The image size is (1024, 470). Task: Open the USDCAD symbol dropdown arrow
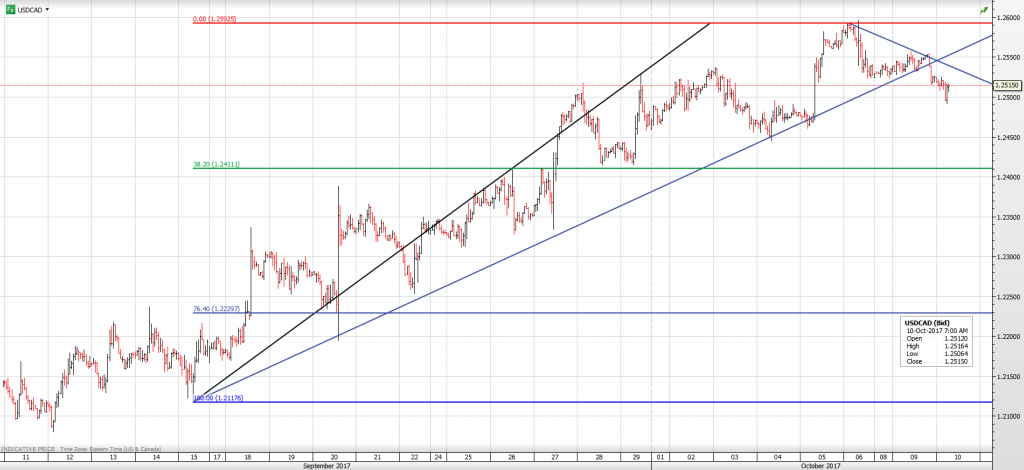[x=48, y=8]
